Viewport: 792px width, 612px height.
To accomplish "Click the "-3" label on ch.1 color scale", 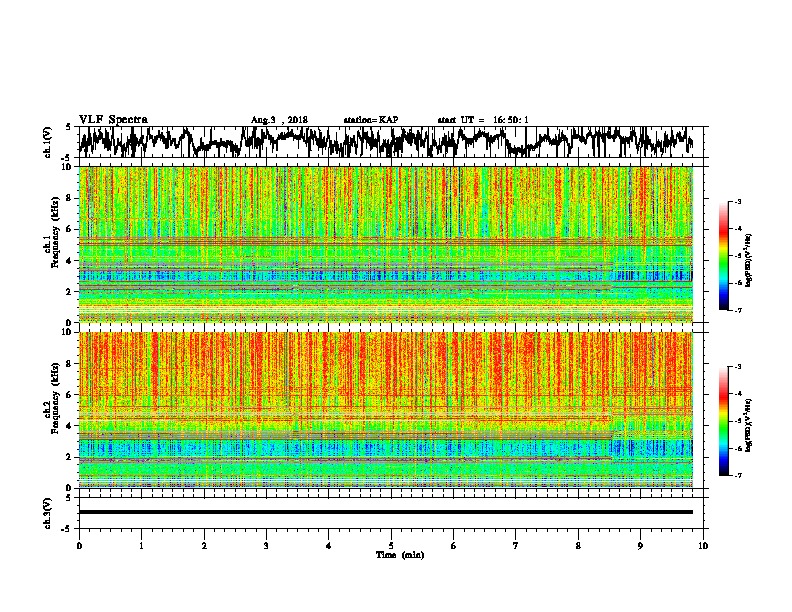I will point(737,201).
